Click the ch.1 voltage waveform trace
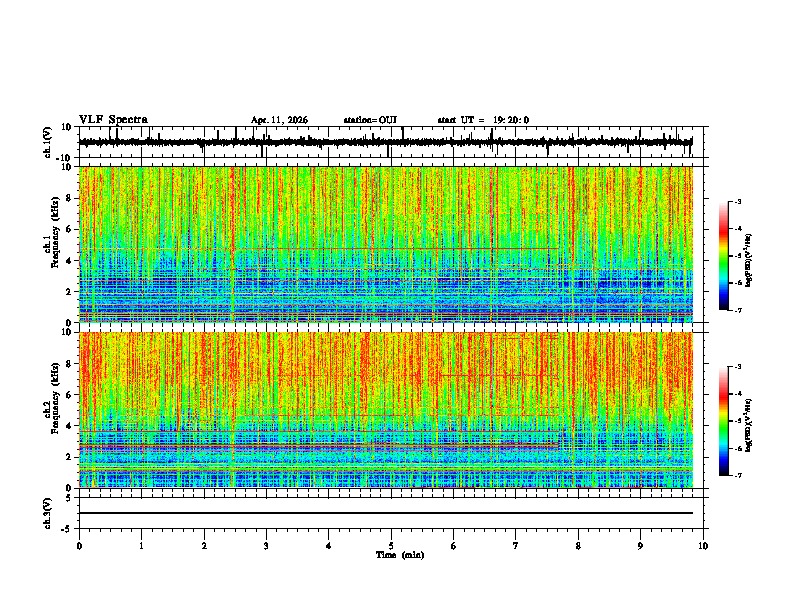Screen dimensions: 792x612 [386, 142]
